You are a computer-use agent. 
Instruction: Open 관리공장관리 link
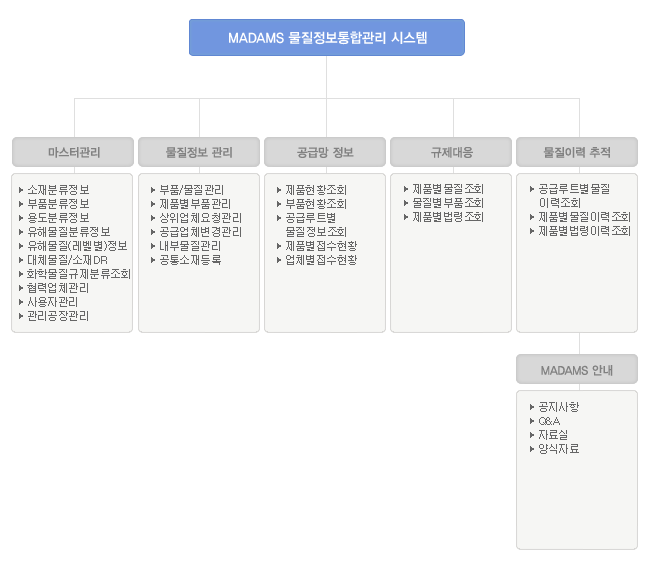58,315
